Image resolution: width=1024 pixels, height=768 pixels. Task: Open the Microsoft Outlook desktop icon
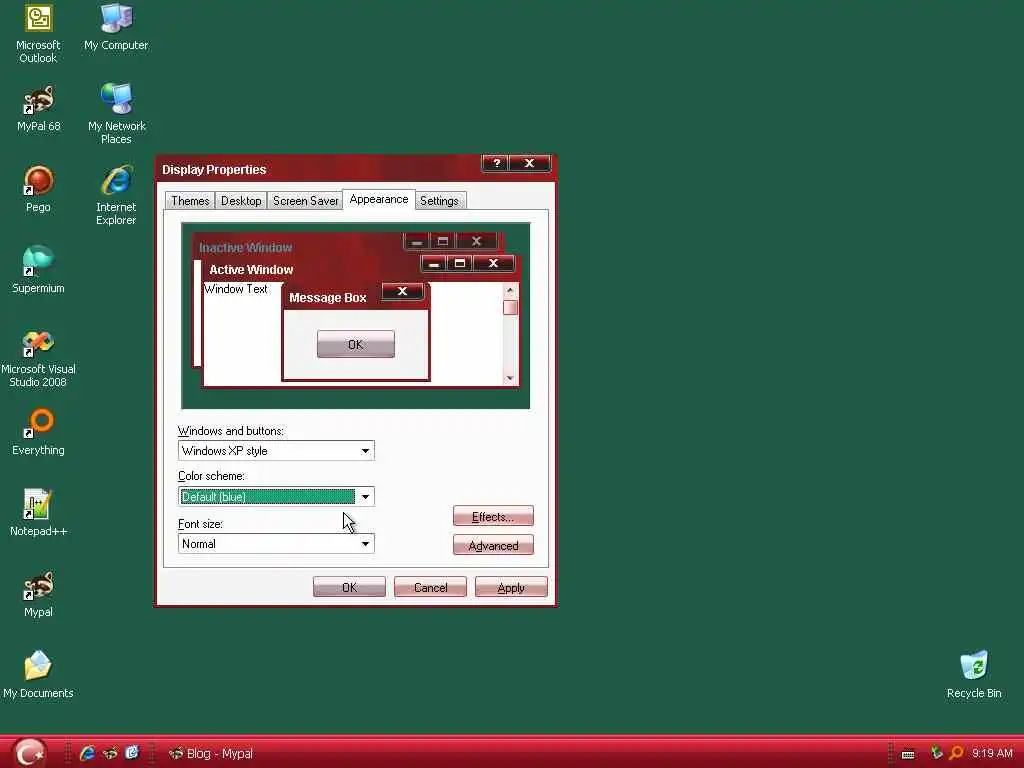click(x=38, y=33)
